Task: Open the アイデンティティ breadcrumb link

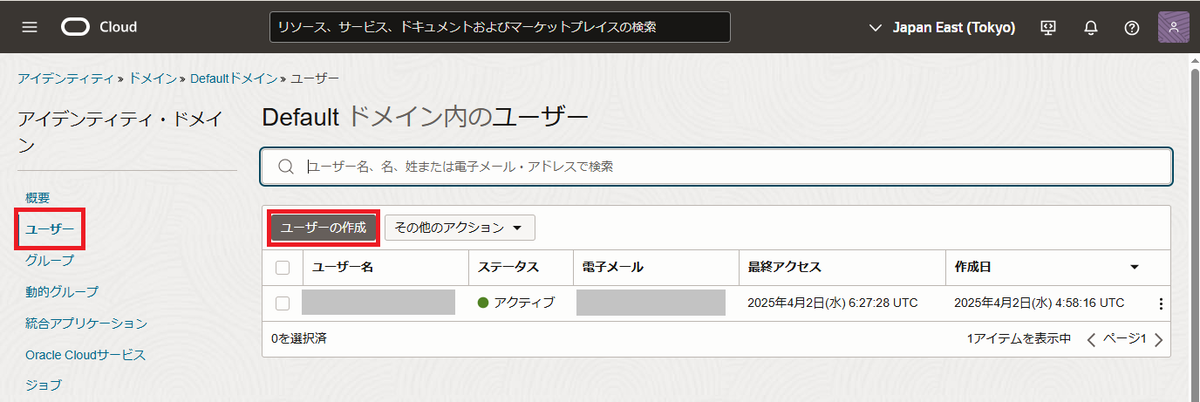Action: click(x=66, y=77)
